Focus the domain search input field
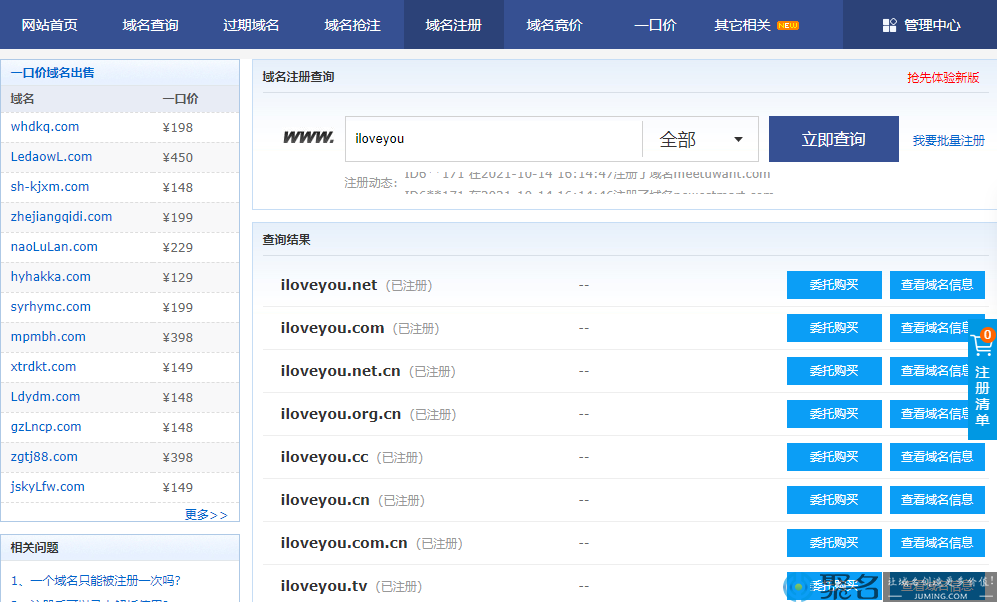Screen dimensions: 997x602 (493, 139)
